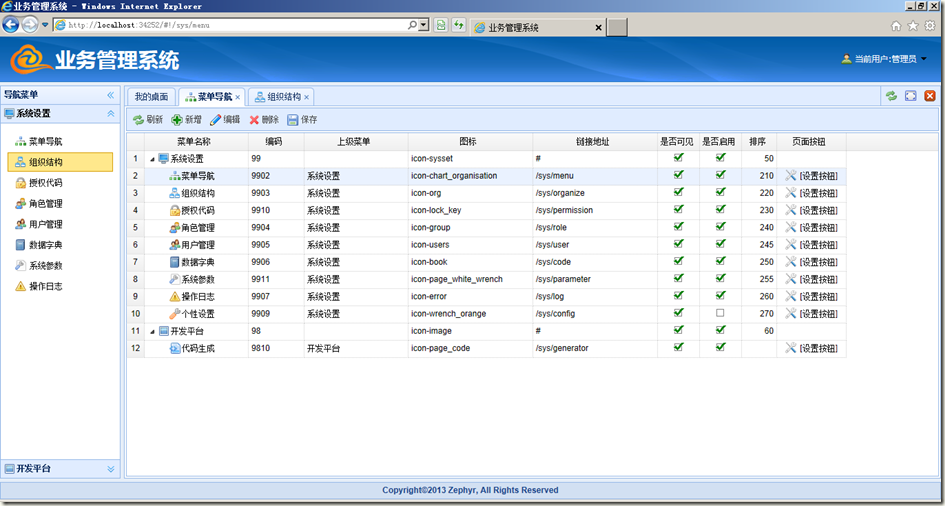Click the green 新增 add icon
The height and width of the screenshot is (506, 945).
click(x=177, y=120)
